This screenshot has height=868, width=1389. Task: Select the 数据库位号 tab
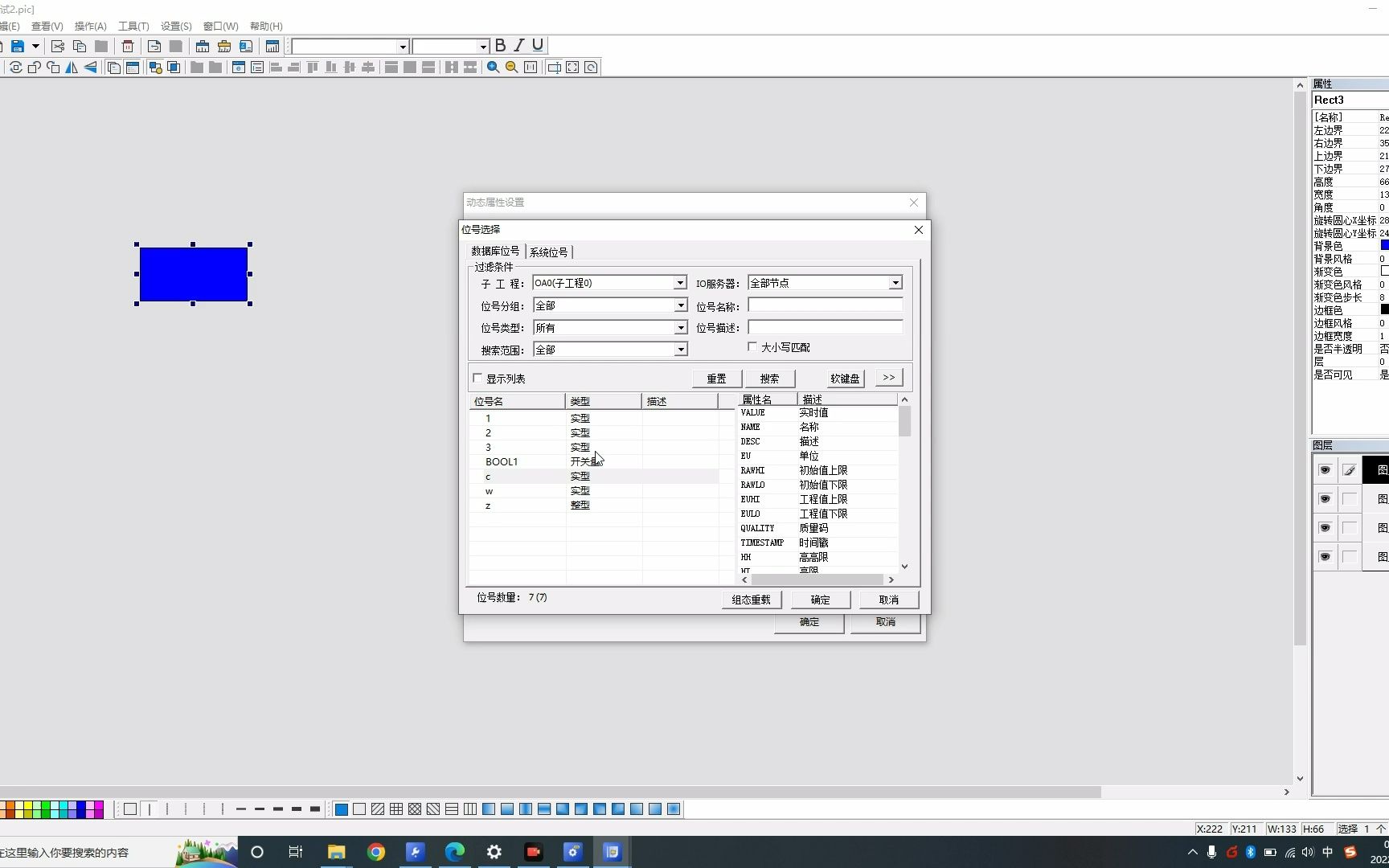coord(495,252)
